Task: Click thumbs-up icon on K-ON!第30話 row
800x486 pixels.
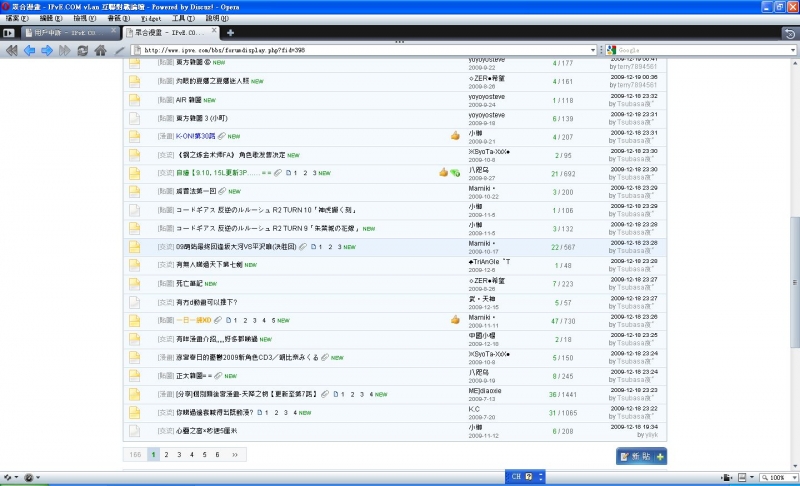Action: 455,136
